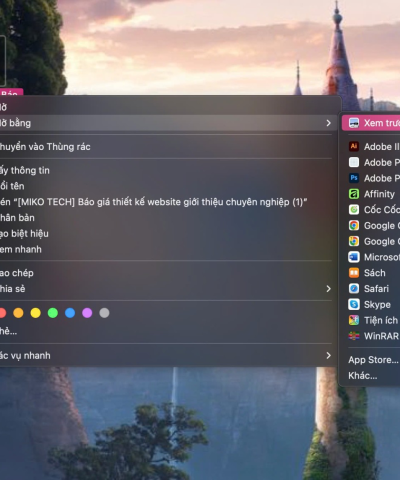
Task: Open with Adobe Illustrator icon
Action: point(354,146)
